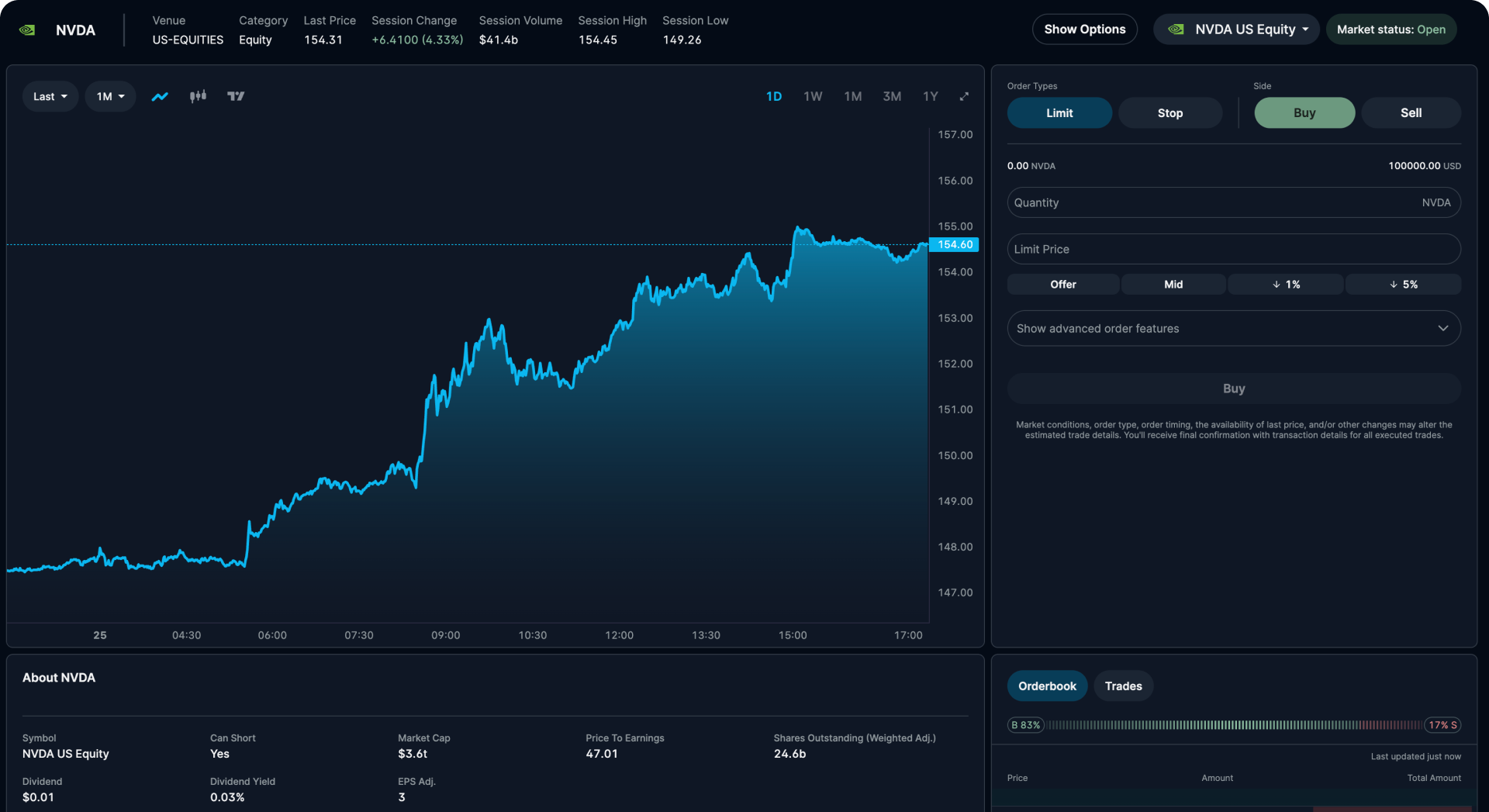The image size is (1489, 812).
Task: Open the NVDA US Equity selector
Action: click(1235, 29)
